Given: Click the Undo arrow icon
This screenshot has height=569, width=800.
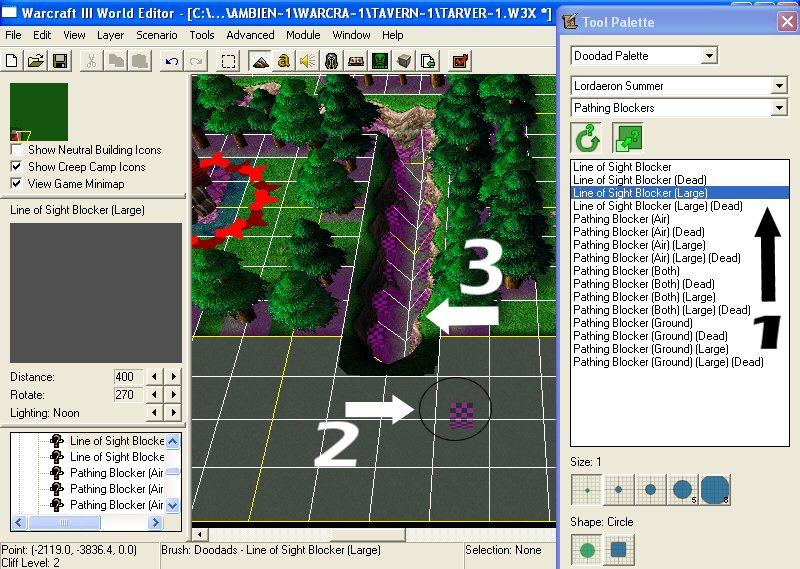Looking at the screenshot, I should 172,62.
